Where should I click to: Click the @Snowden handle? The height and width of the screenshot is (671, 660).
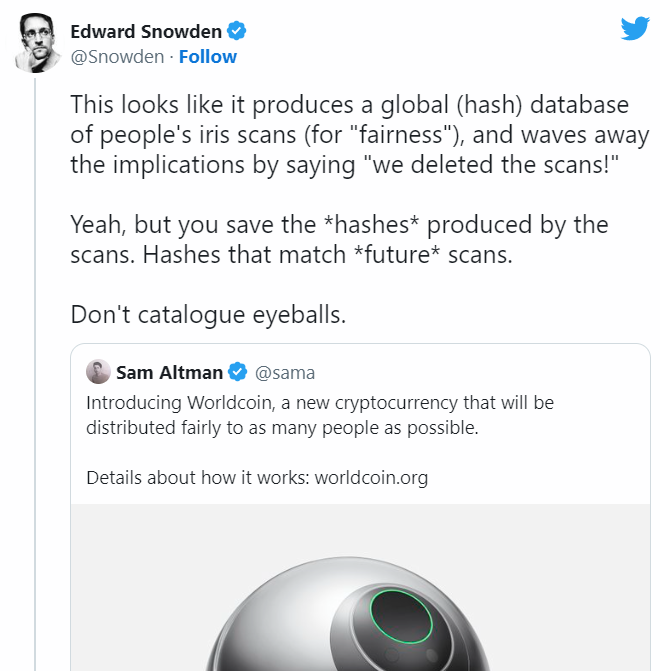click(x=117, y=56)
